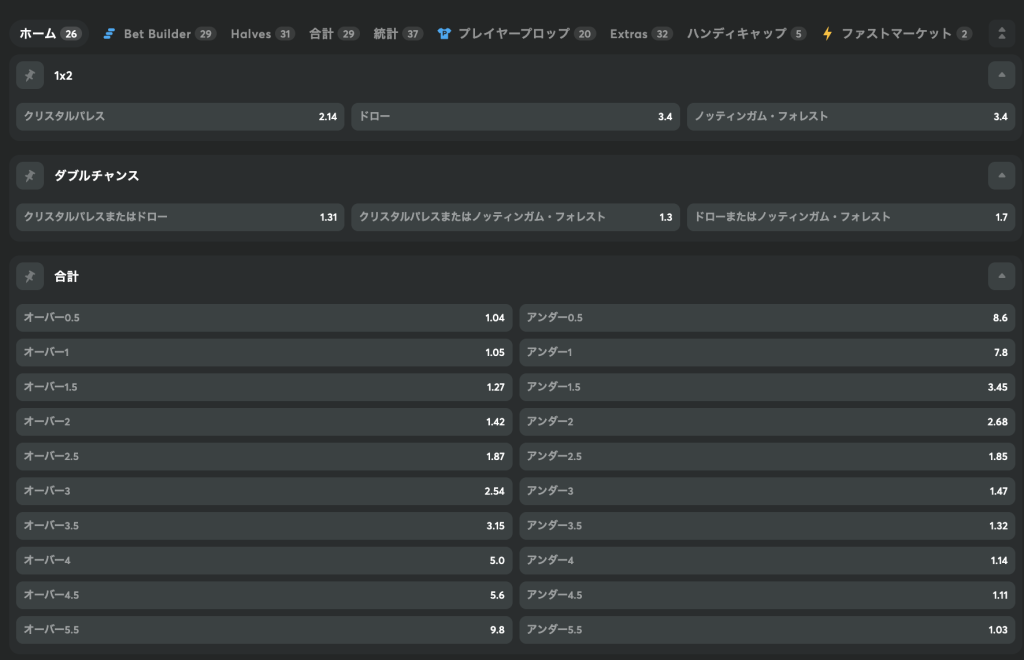Bet on ノッティンガム・フォレスト to win in 1x2
The height and width of the screenshot is (660, 1024).
coord(851,117)
